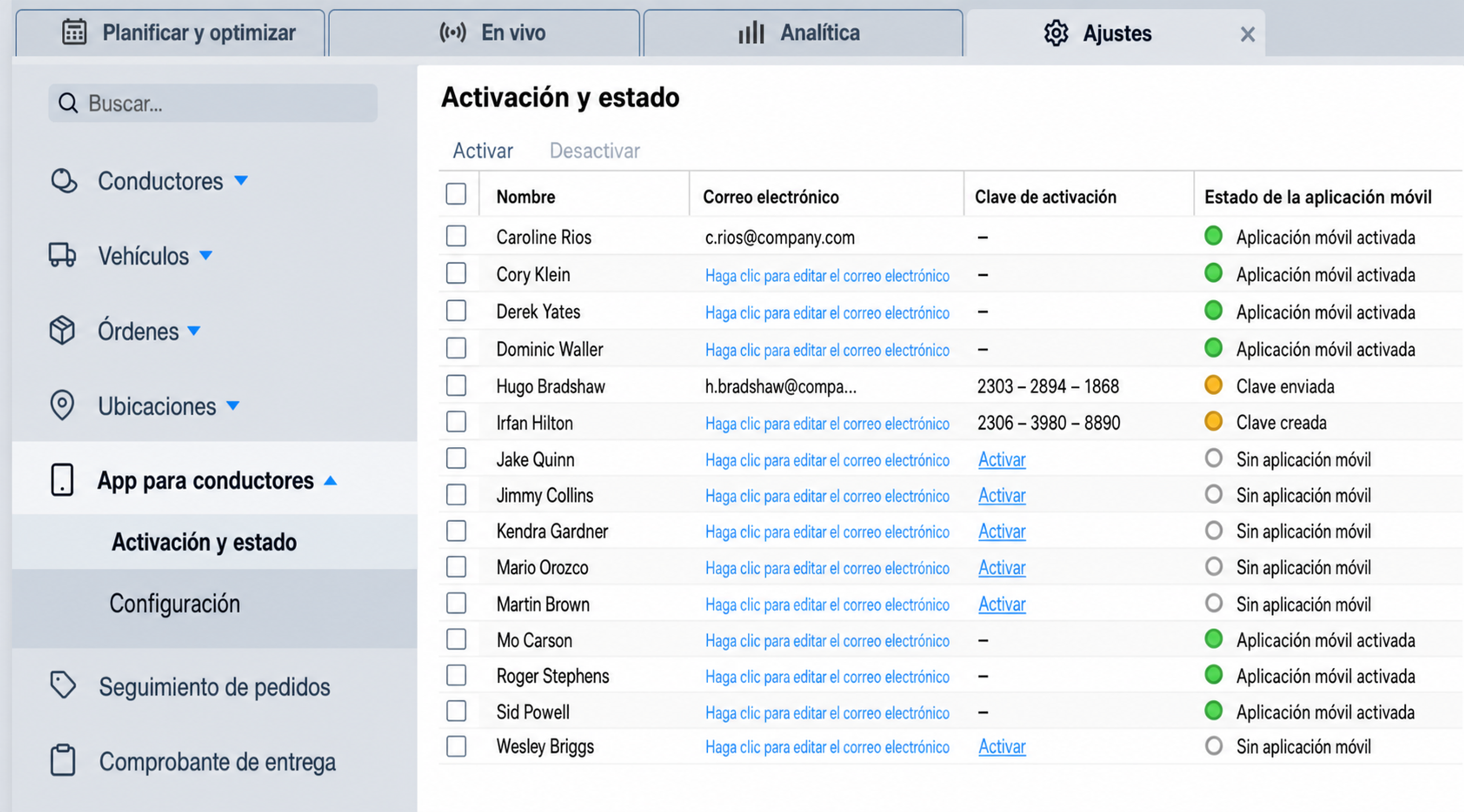Expand Ubicaciones dropdown arrow
The width and height of the screenshot is (1464, 812).
232,406
